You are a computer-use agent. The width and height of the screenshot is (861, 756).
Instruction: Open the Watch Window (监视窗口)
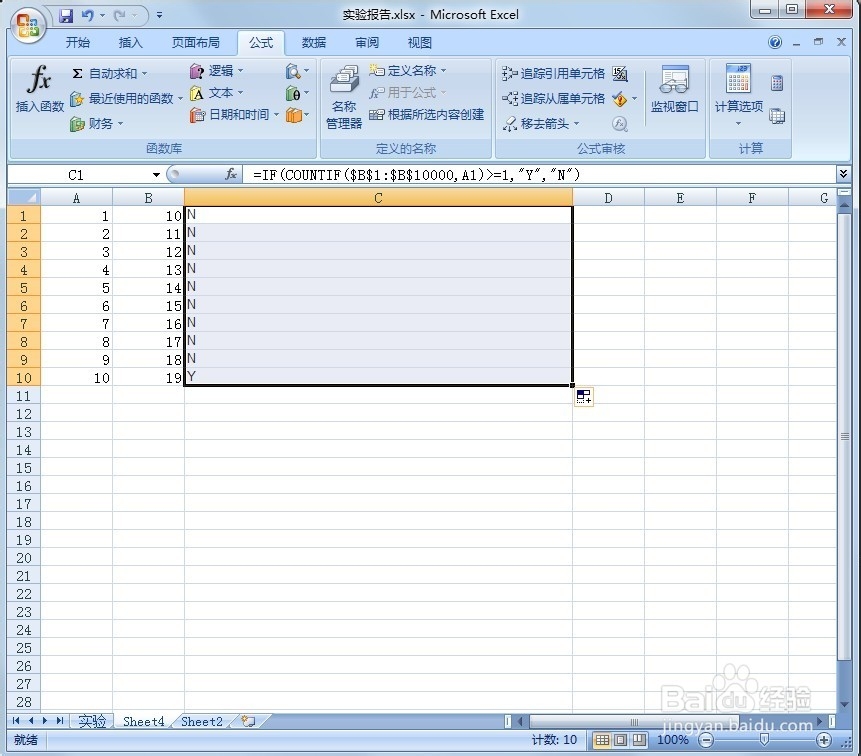[675, 89]
